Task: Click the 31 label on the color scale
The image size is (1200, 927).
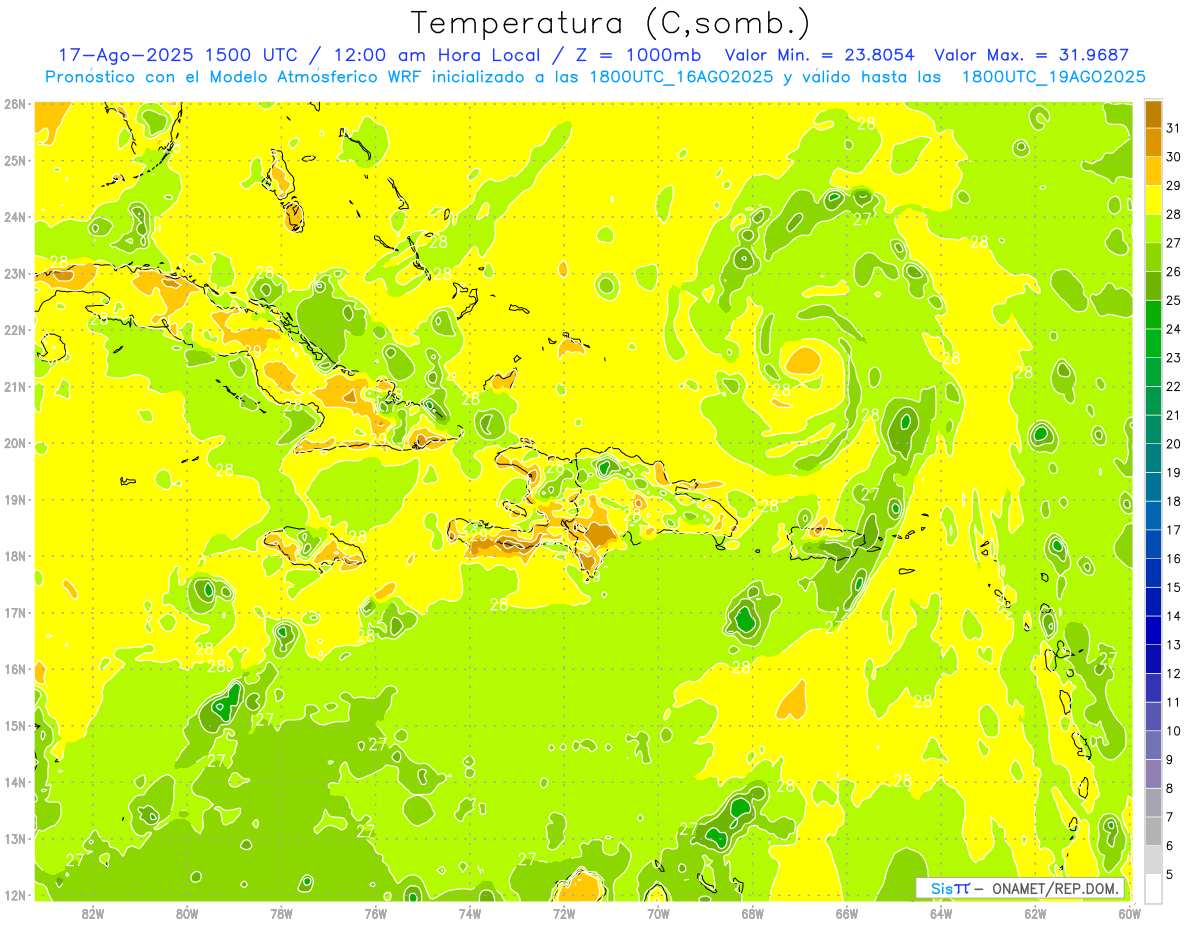Action: click(1174, 128)
